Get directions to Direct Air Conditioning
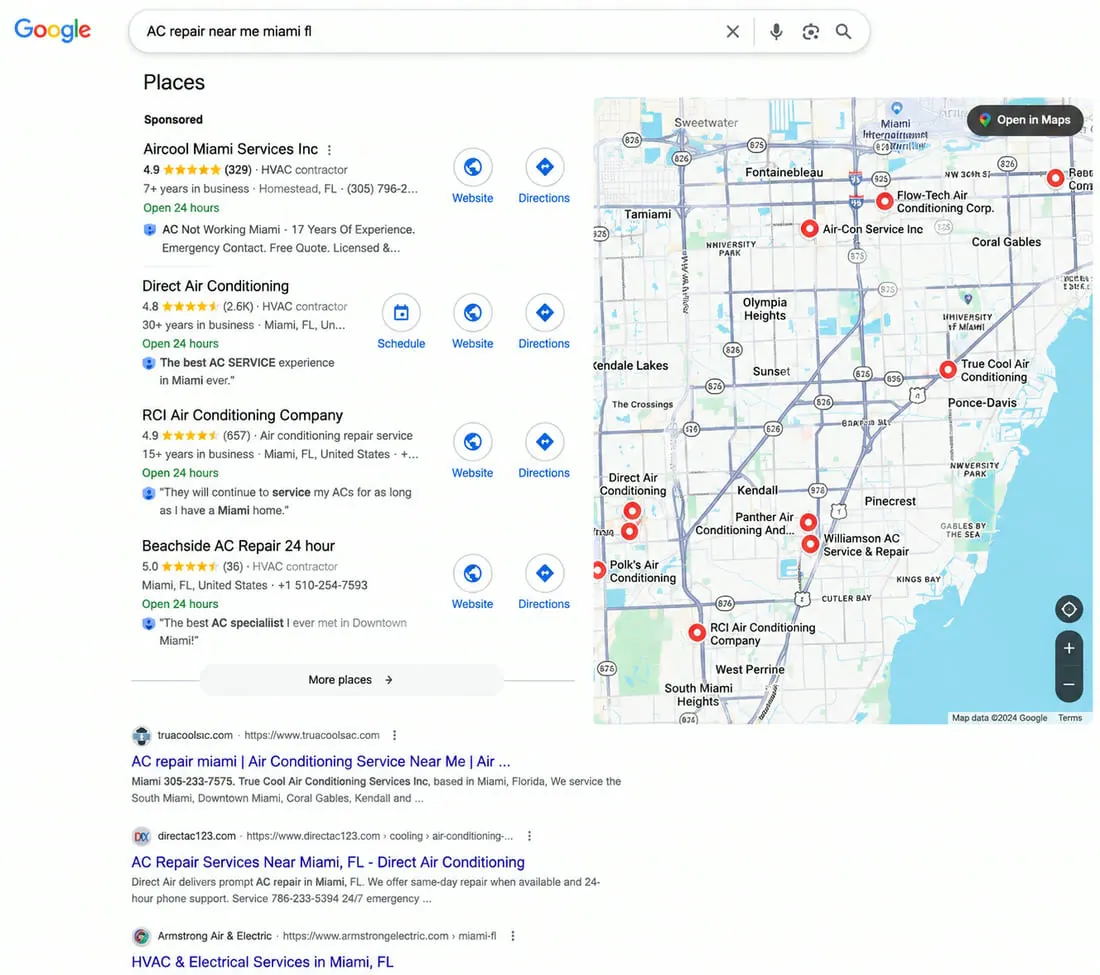 [544, 313]
